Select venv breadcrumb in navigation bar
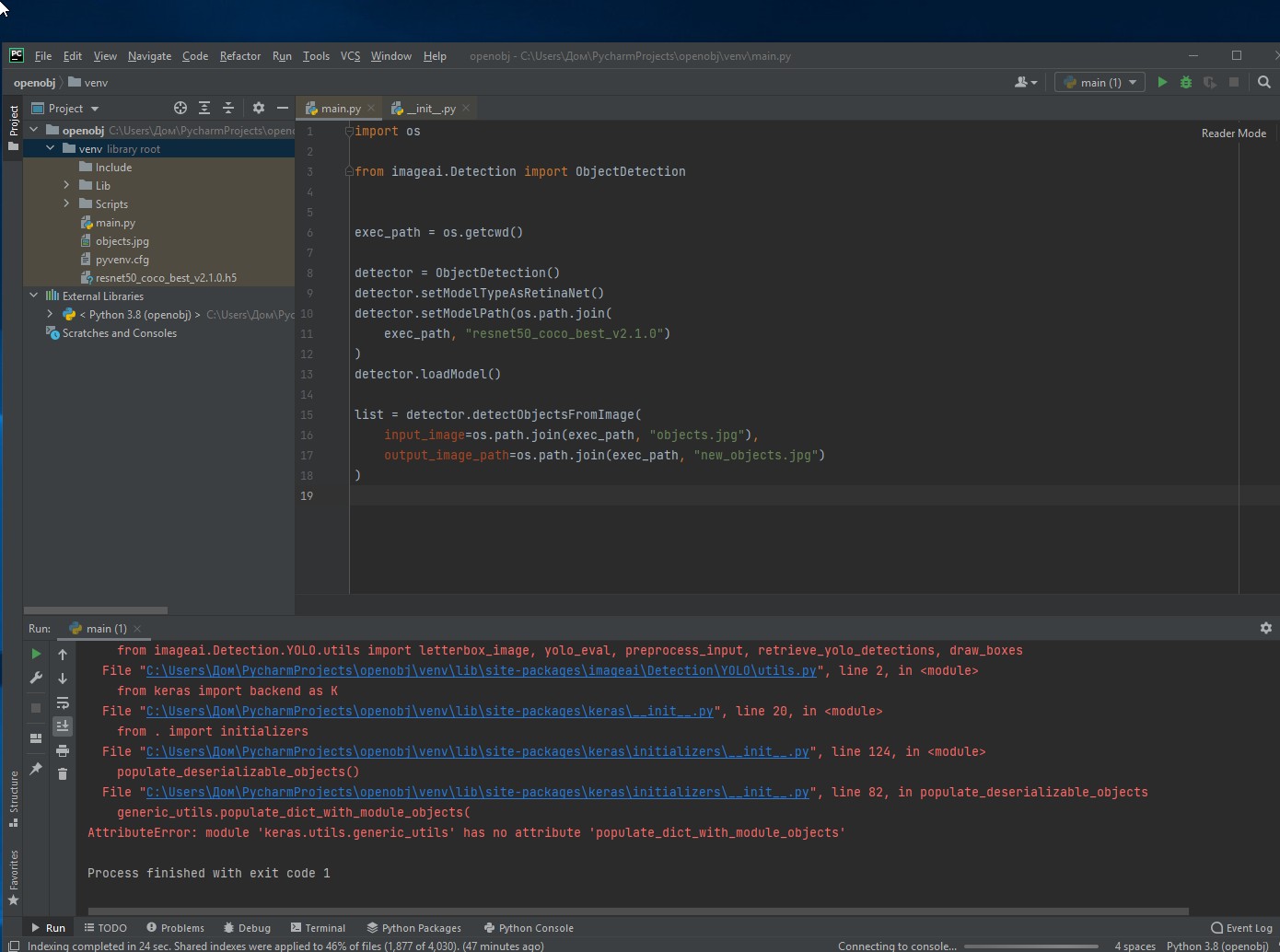The width and height of the screenshot is (1280, 952). [88, 83]
